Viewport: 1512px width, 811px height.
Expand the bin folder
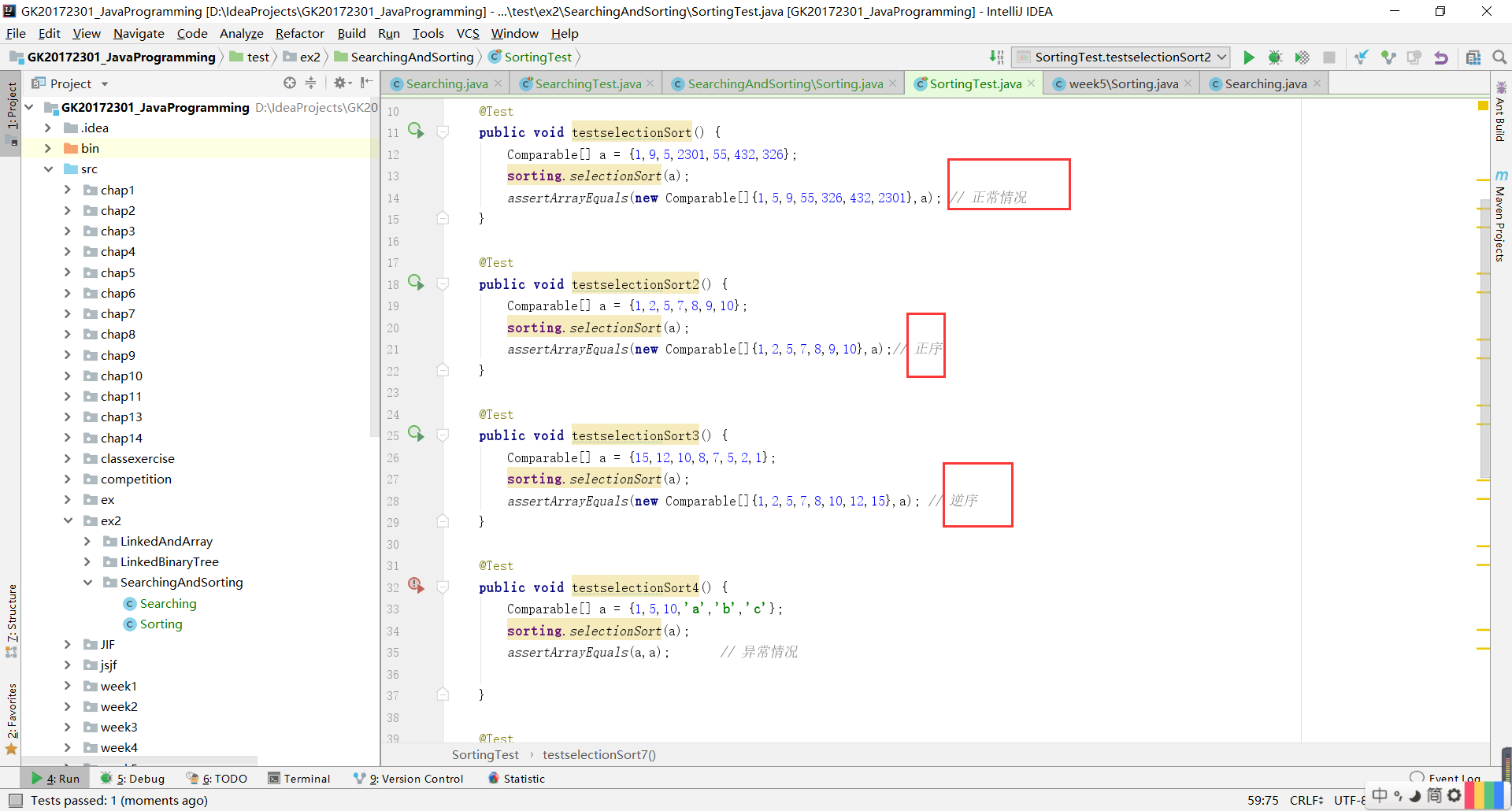pos(48,148)
